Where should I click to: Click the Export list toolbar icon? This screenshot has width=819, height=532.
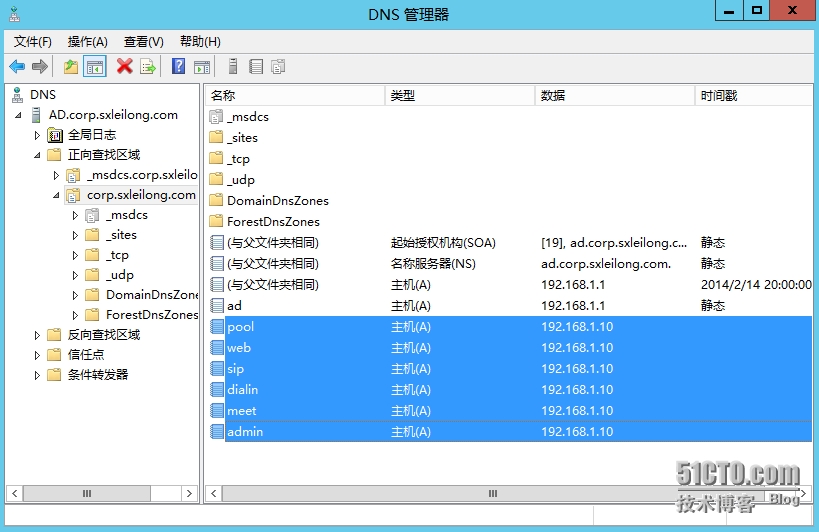[148, 66]
